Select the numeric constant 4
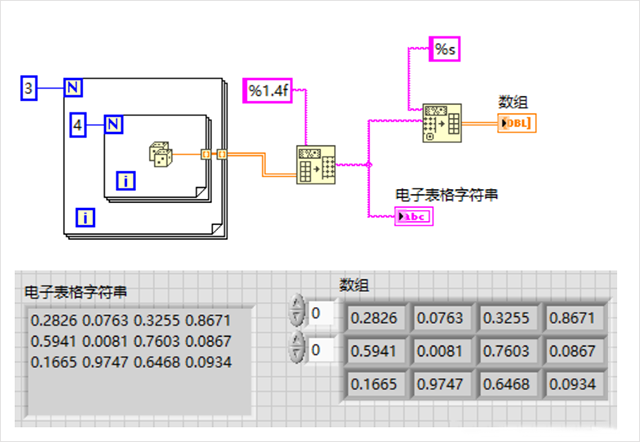This screenshot has height=442, width=640. pos(78,124)
